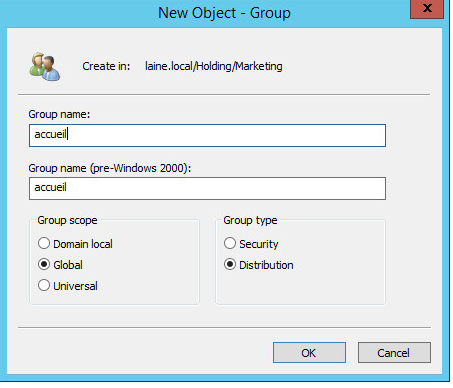Click the Group name label
The height and width of the screenshot is (388, 453).
(59, 114)
